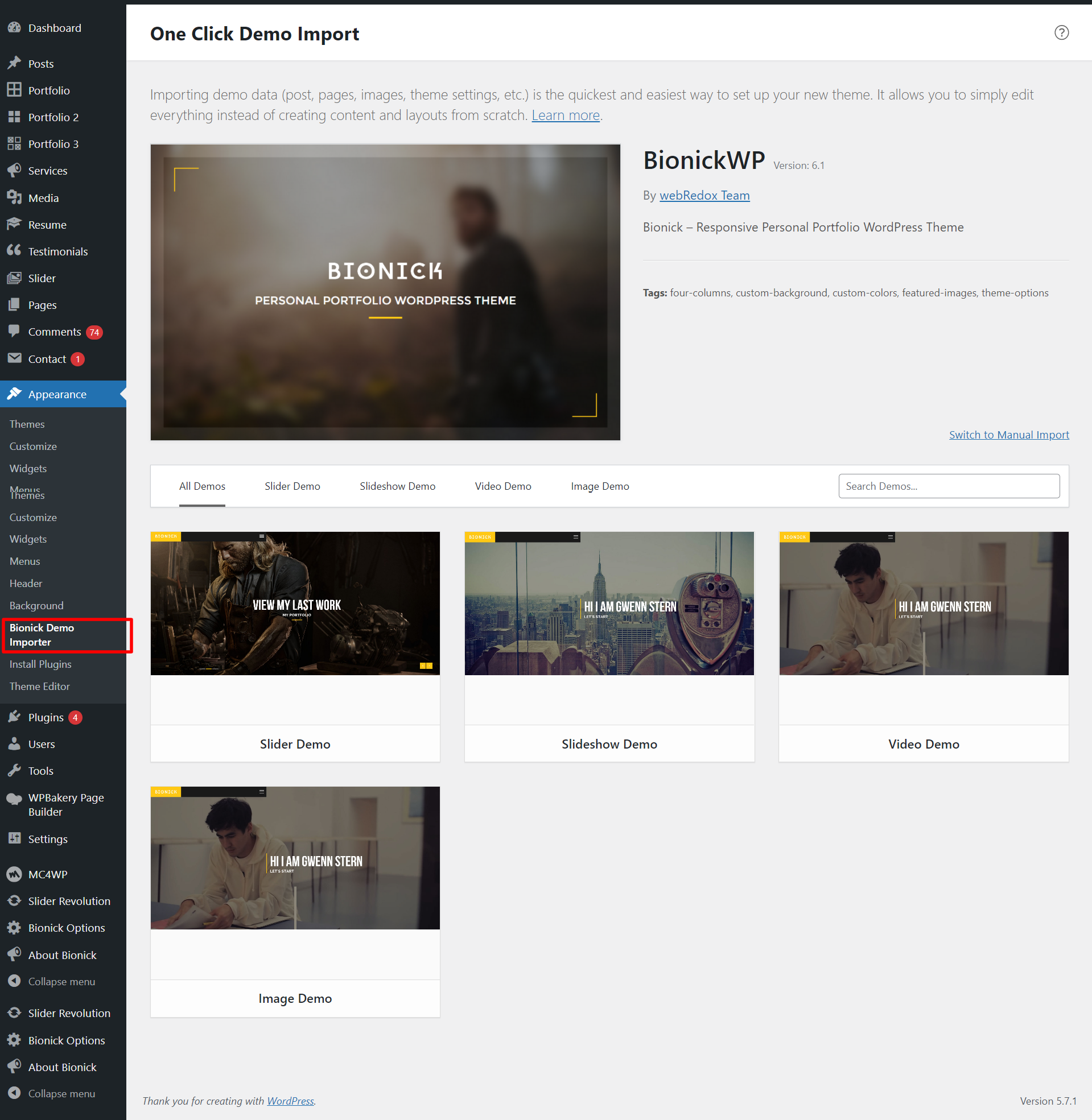Open the WordPress footer link

point(290,1101)
